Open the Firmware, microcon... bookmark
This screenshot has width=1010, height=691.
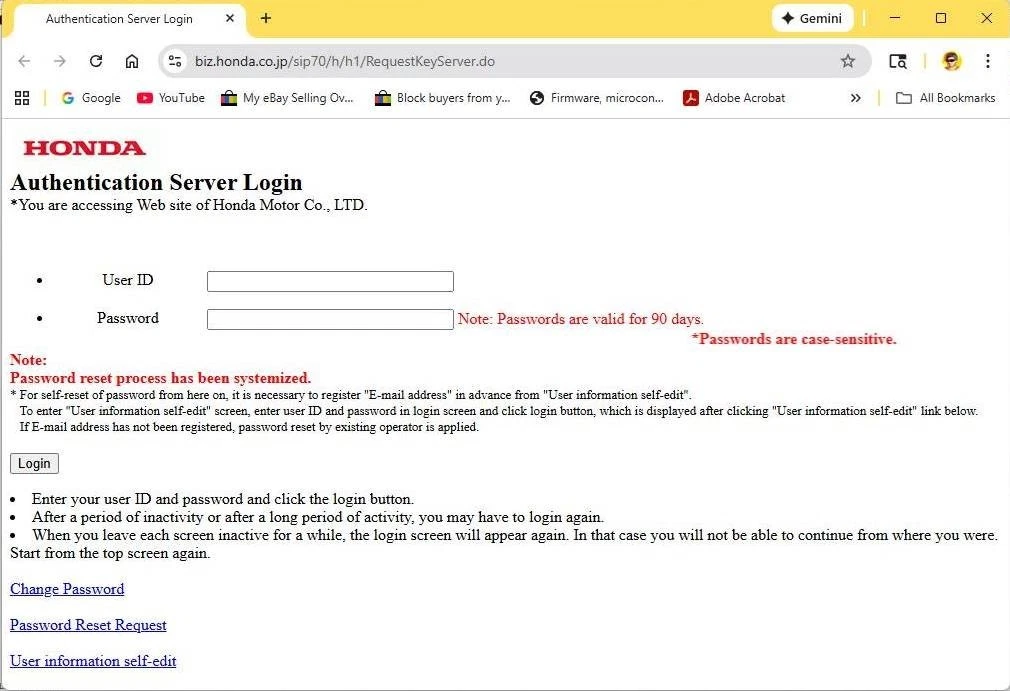(596, 98)
